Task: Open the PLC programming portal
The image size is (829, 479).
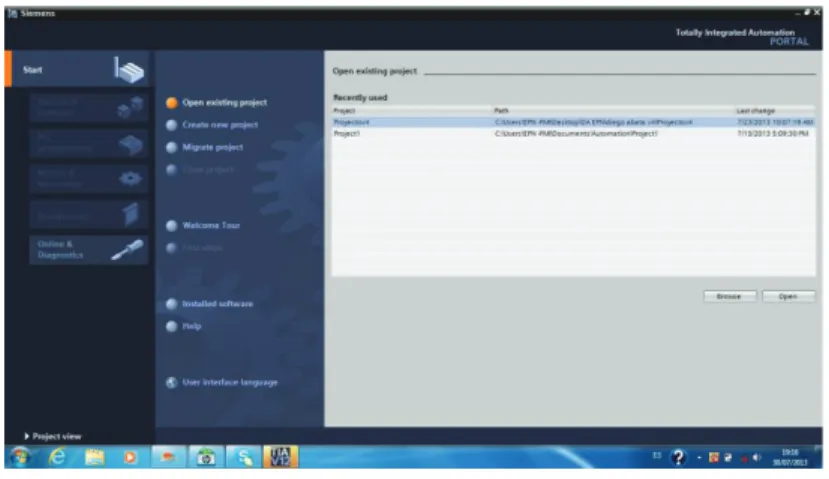Action: point(89,143)
